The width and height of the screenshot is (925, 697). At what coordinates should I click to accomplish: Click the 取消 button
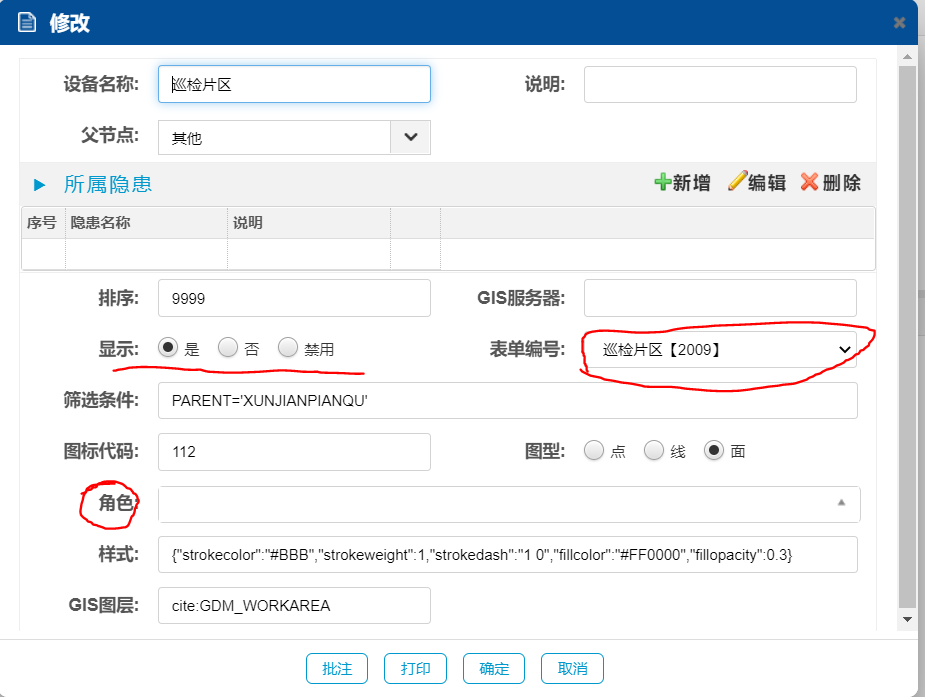572,669
